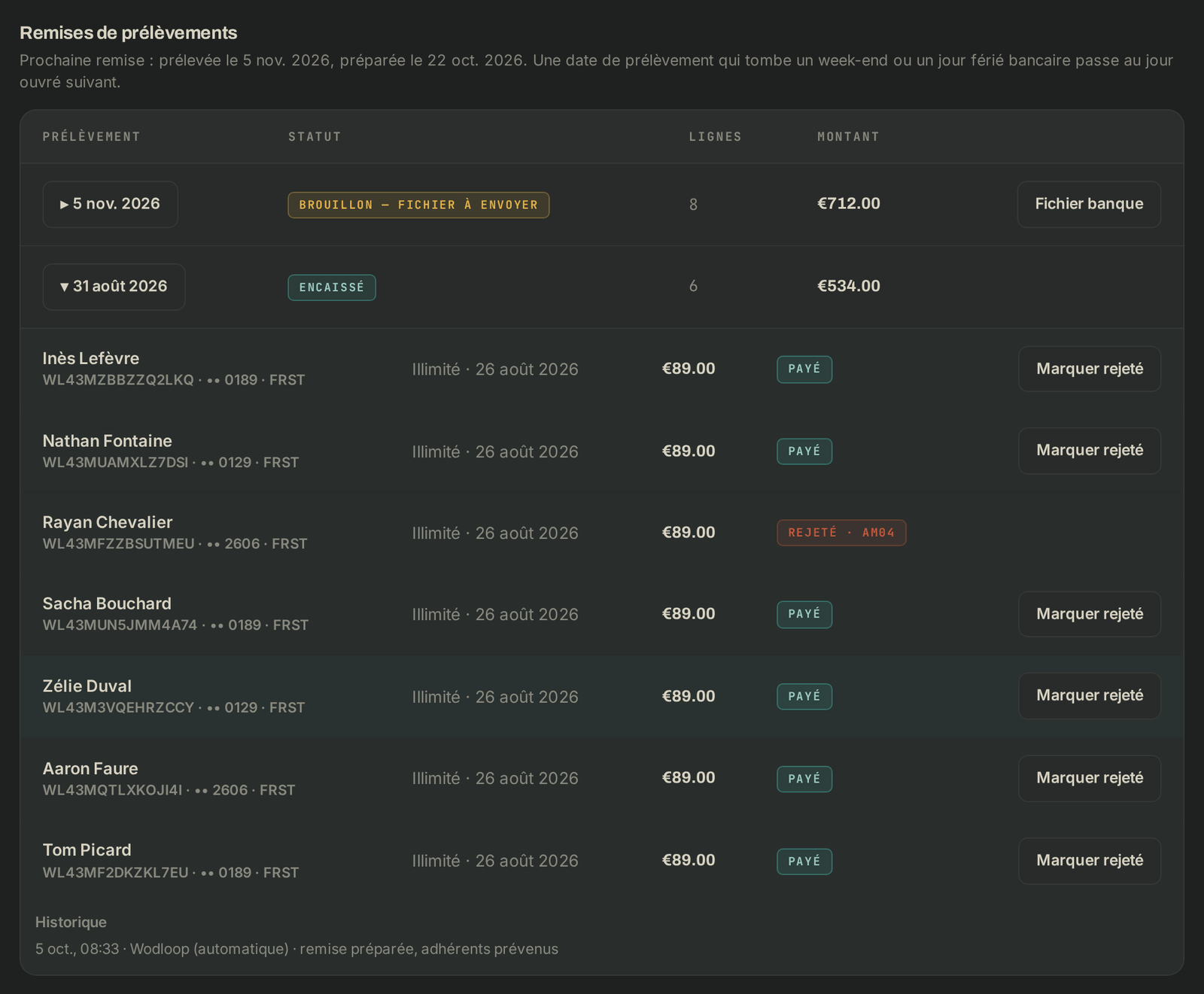Click the Statut column header
The width and height of the screenshot is (1204, 994).
pos(315,137)
